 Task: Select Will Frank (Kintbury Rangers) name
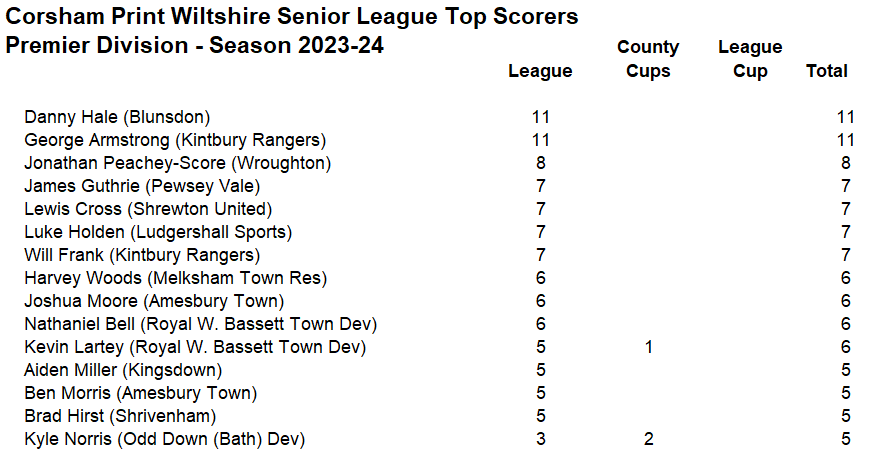pyautogui.click(x=142, y=255)
